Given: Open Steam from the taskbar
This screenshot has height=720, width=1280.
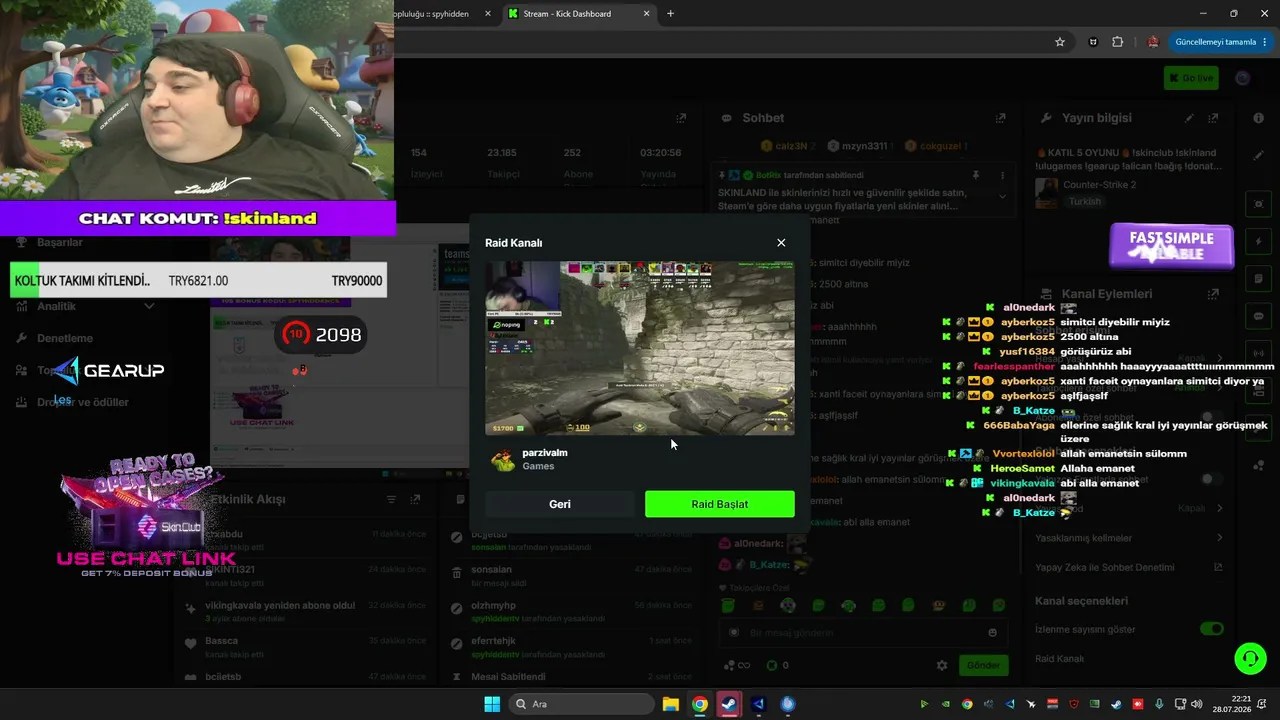Looking at the screenshot, I should pyautogui.click(x=729, y=704).
